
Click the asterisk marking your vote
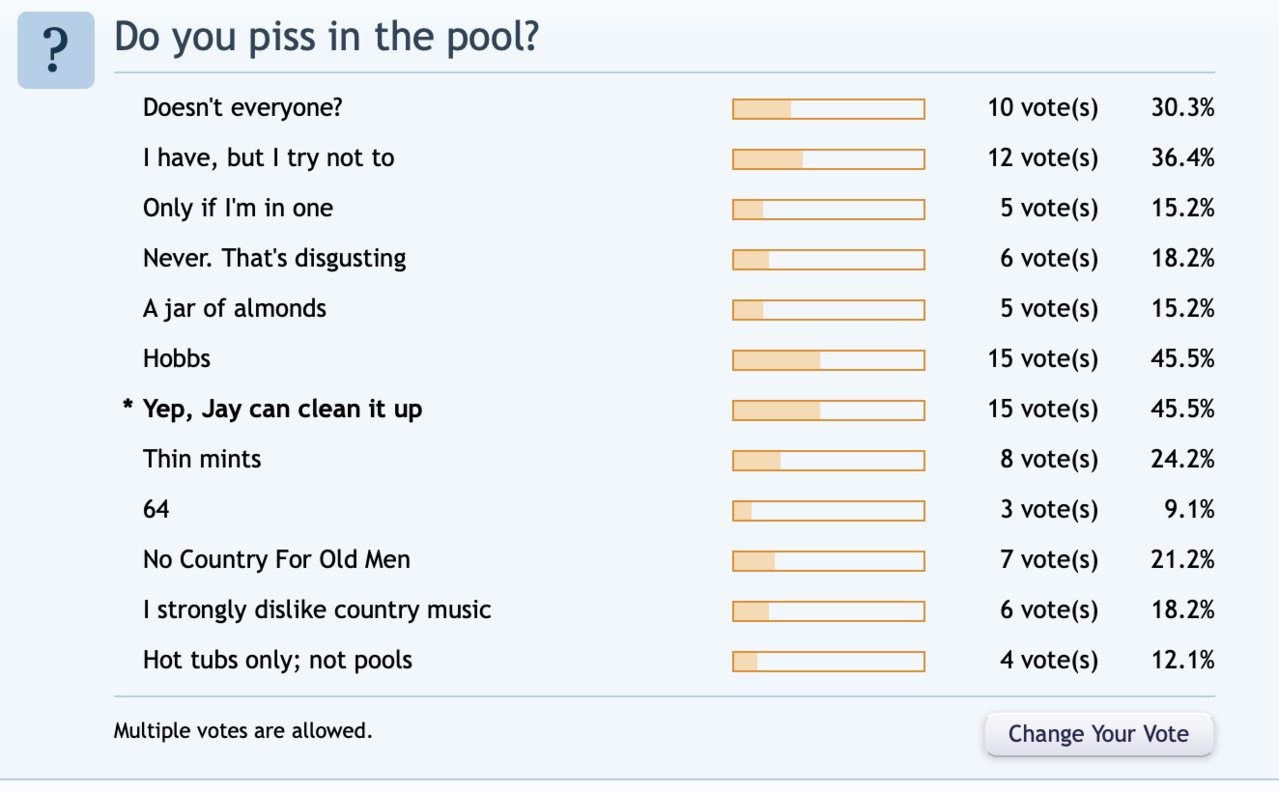(127, 407)
